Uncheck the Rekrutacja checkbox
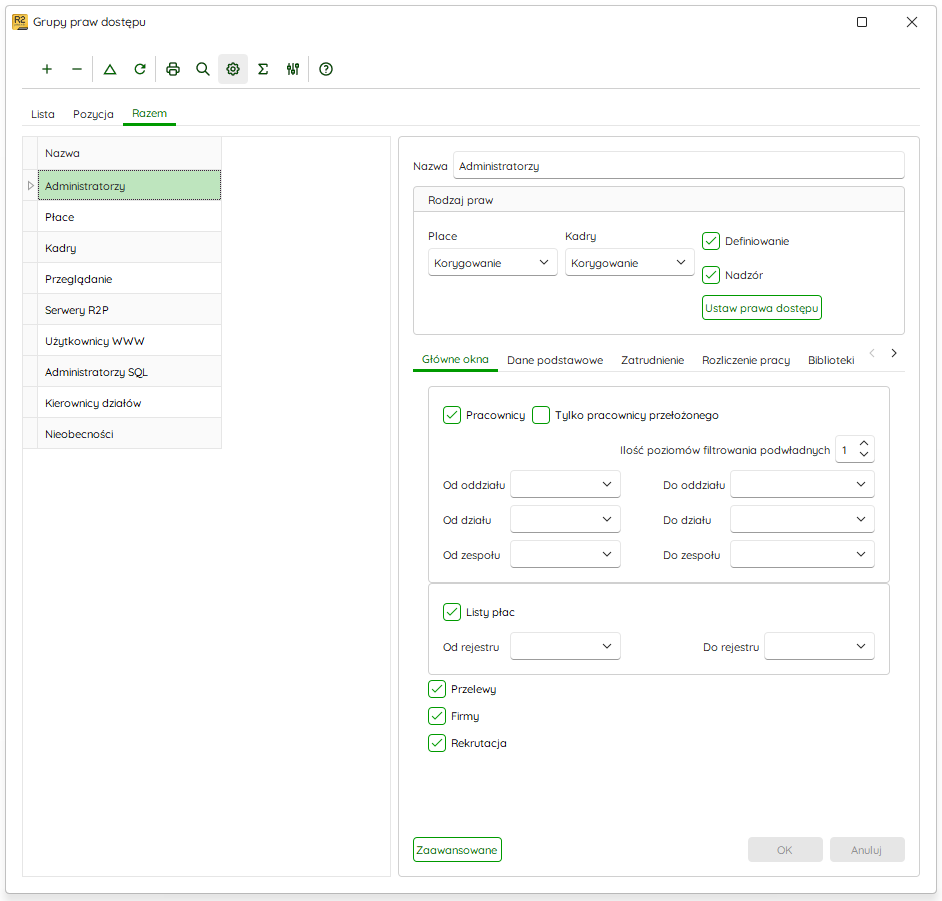Viewport: 942px width, 901px height. pyautogui.click(x=437, y=743)
